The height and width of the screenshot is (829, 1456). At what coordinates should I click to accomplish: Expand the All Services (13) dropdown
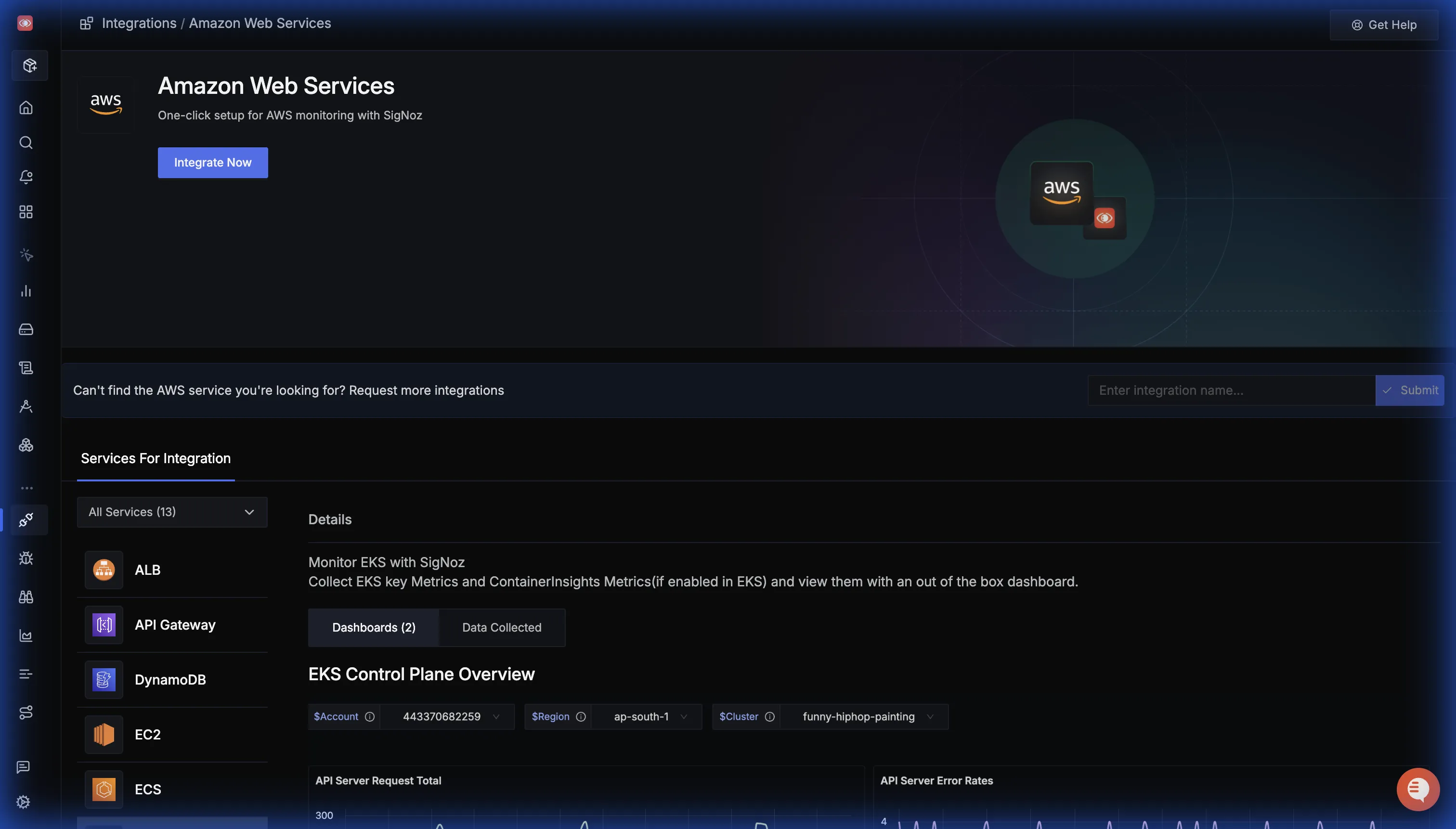click(x=172, y=512)
